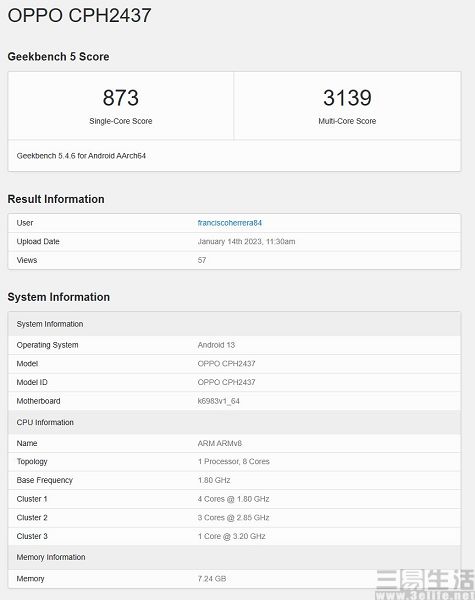
Task: Click the Memory Information header row
Action: [234, 557]
